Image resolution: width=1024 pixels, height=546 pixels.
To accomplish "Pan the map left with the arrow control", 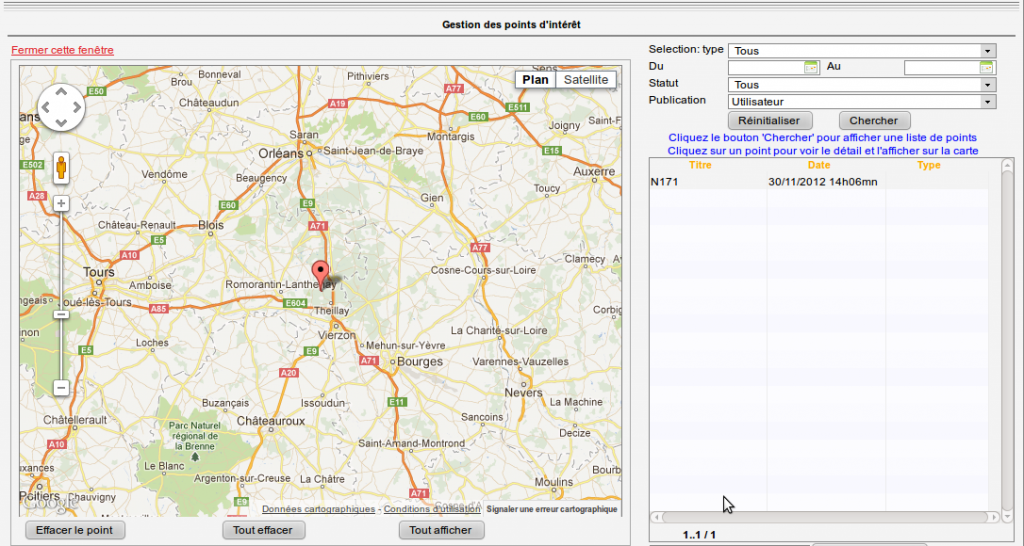I will coord(46,107).
